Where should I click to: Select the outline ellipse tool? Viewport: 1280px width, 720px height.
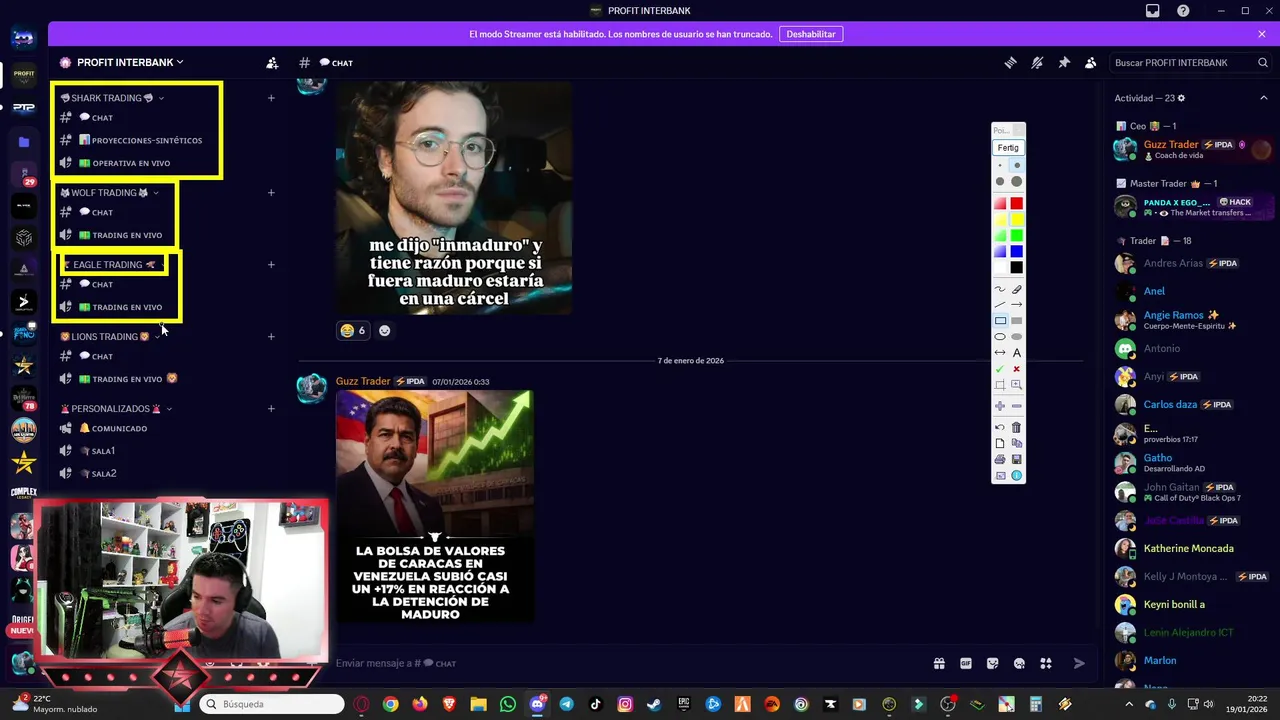coord(1000,337)
